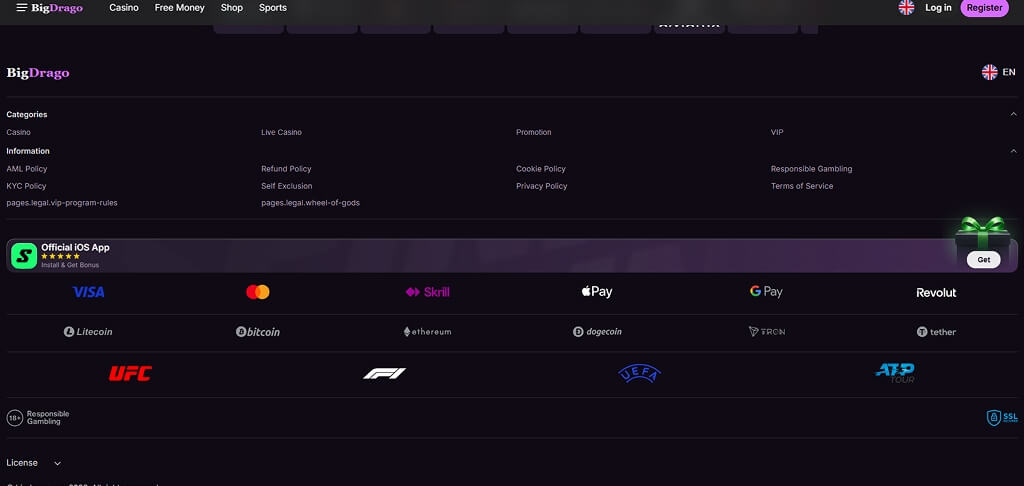
Task: Open the Responsible Gambling information link
Action: [x=811, y=169]
